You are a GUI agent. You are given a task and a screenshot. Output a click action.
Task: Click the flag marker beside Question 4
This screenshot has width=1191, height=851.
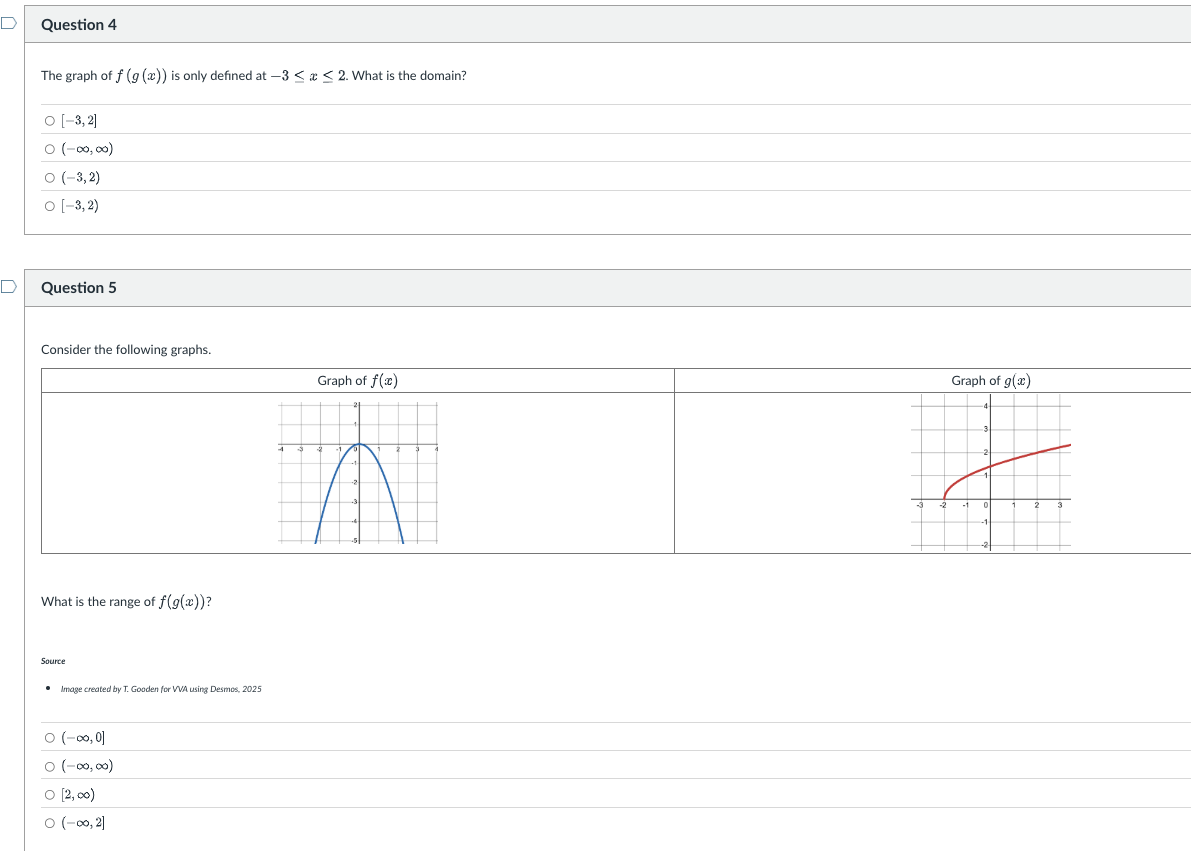coord(7,24)
